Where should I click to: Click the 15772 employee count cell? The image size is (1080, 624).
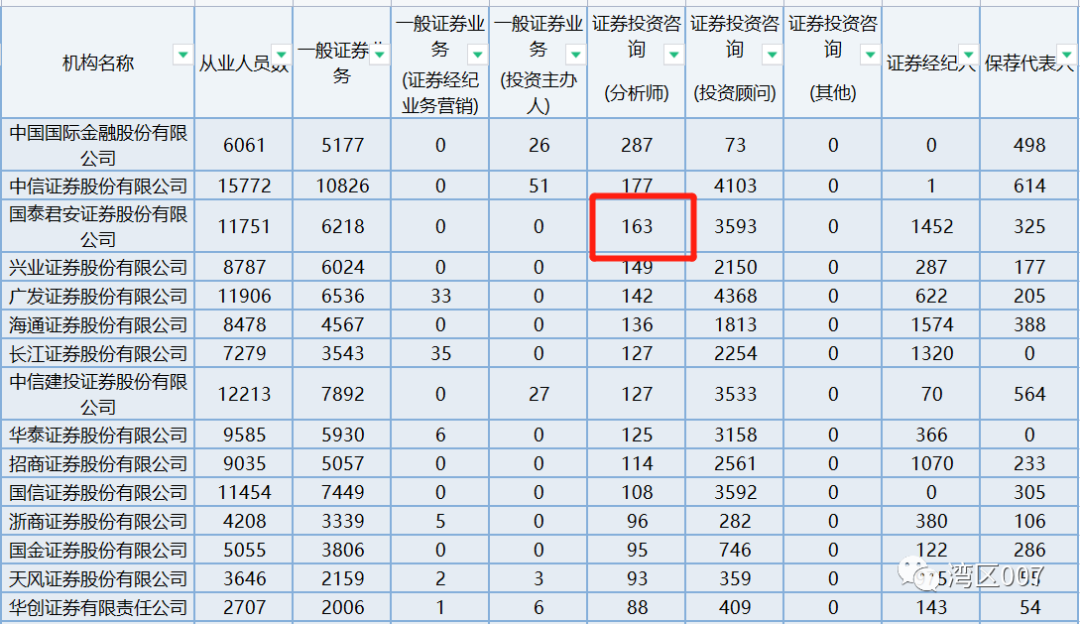tap(244, 185)
